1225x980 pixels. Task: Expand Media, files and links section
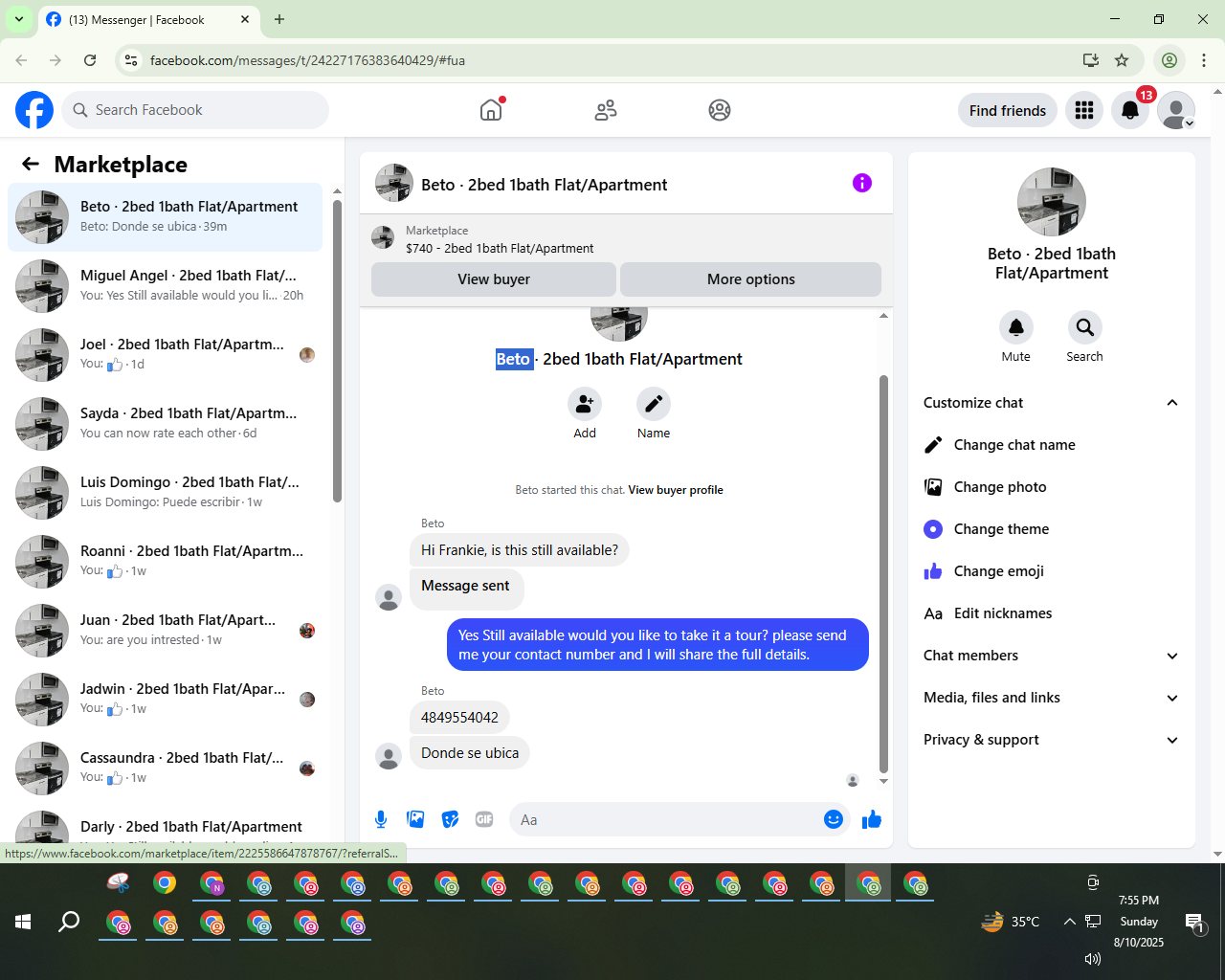coord(1052,698)
